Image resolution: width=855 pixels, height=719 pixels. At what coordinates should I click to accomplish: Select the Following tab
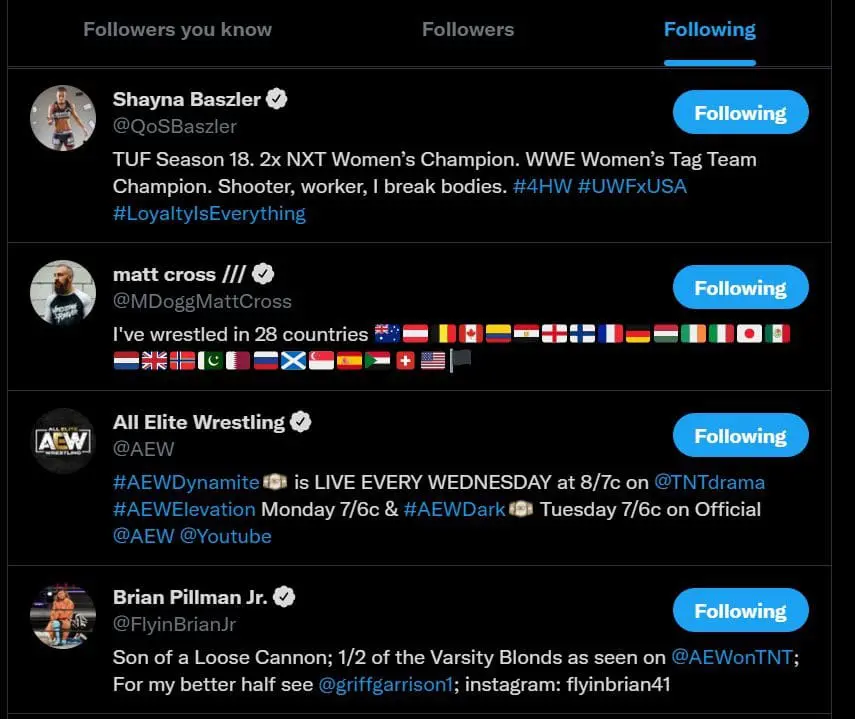pos(709,29)
